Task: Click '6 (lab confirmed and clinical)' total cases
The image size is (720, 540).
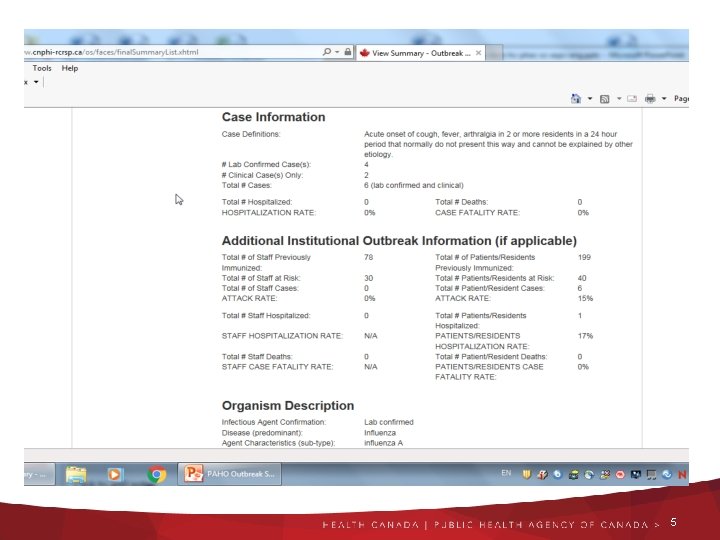Action: pos(414,186)
